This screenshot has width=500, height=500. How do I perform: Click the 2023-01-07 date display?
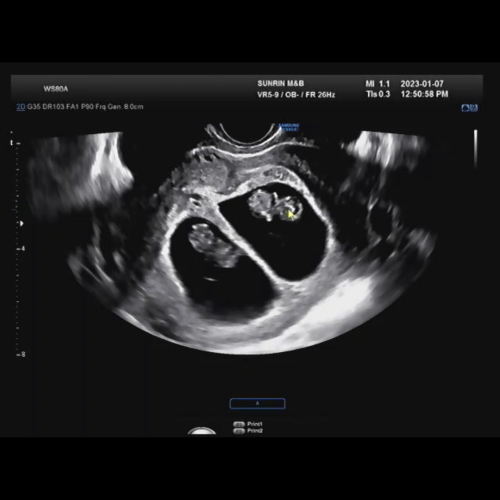[x=422, y=84]
